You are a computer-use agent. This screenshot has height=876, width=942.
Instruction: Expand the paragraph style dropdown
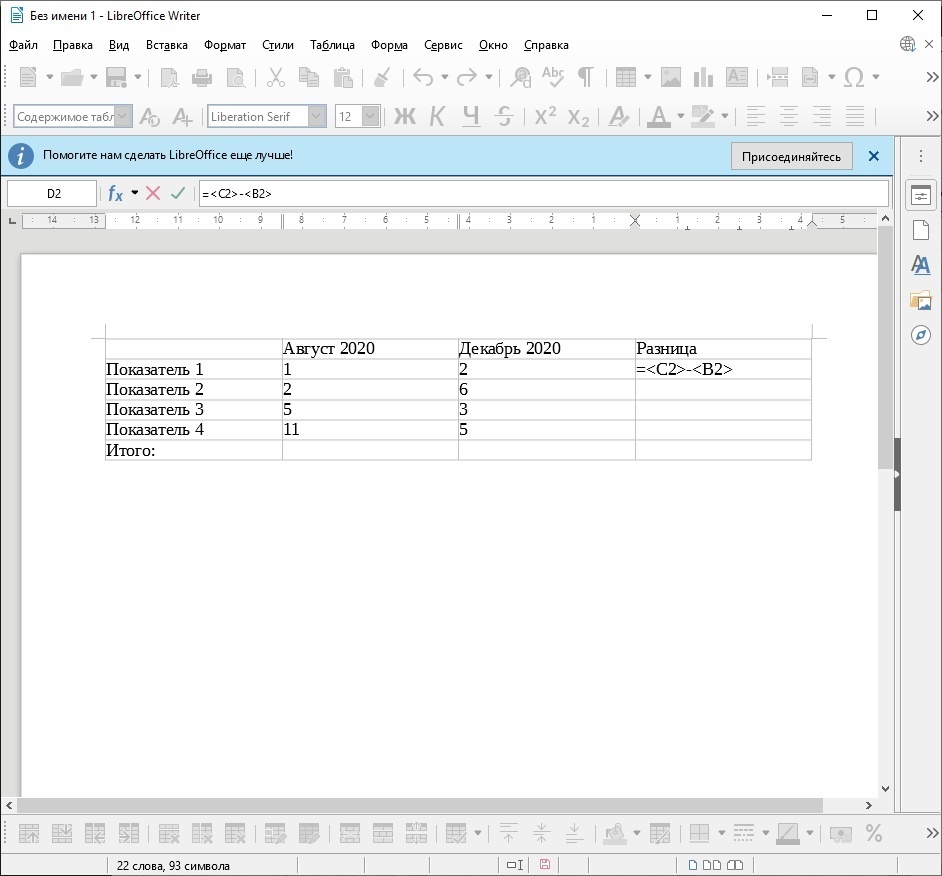(x=123, y=117)
